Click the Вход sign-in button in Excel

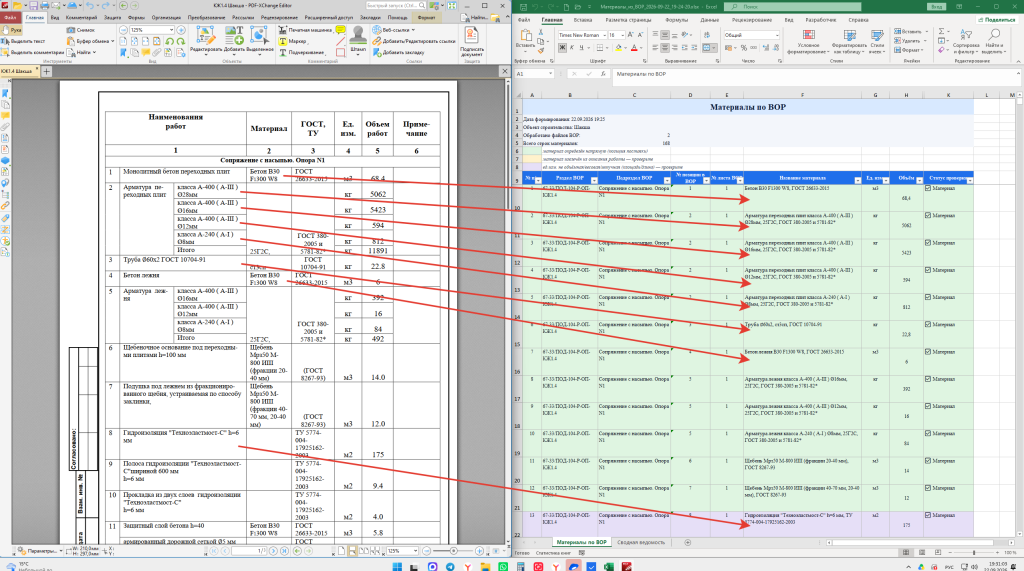(936, 7)
